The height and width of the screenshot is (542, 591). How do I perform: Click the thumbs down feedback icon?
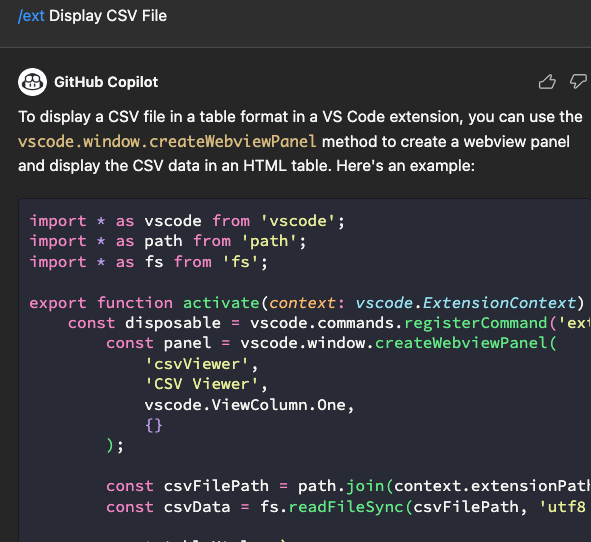[578, 81]
